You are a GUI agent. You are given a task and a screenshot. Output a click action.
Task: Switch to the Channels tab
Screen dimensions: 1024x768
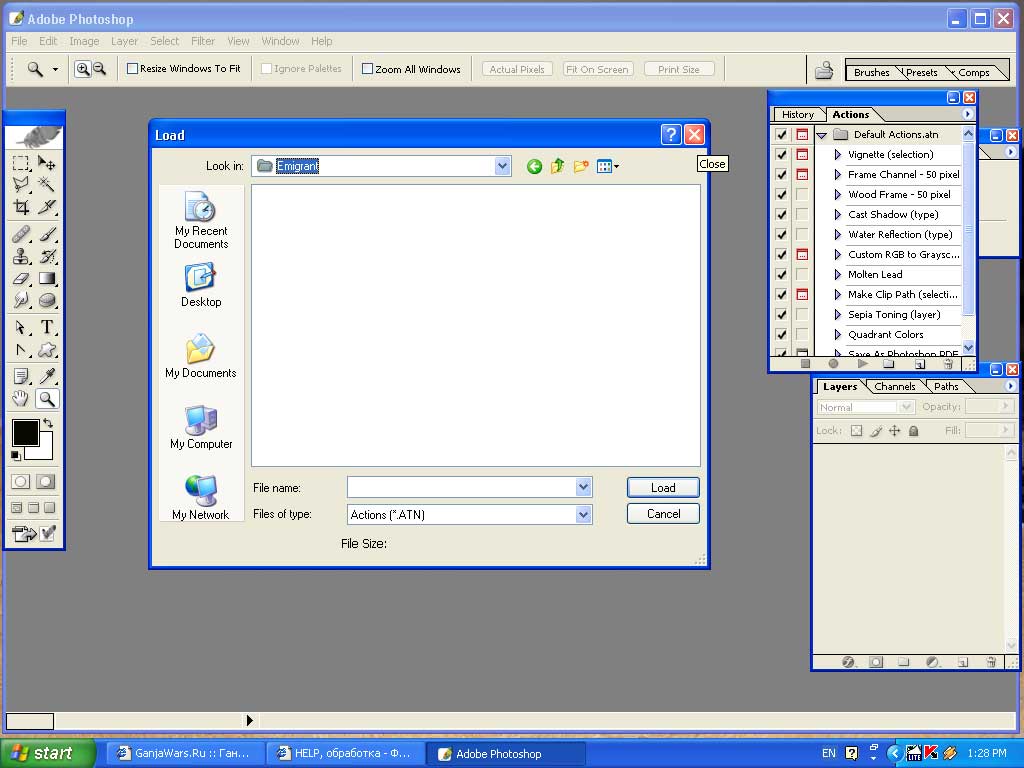894,387
